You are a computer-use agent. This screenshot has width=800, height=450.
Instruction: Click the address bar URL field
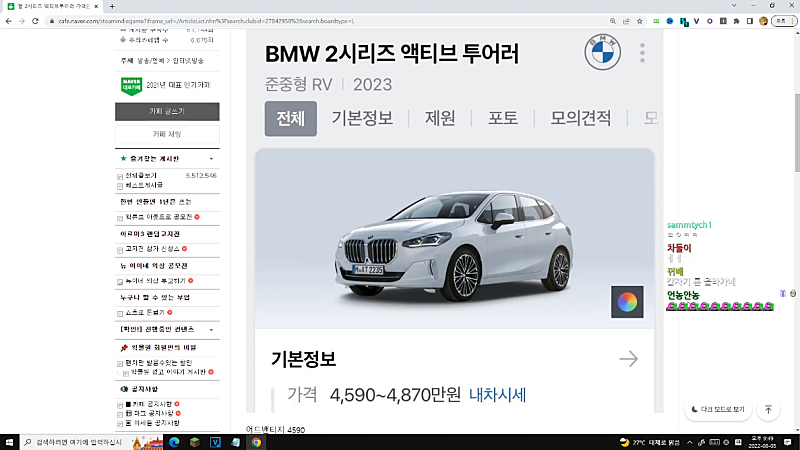327,21
